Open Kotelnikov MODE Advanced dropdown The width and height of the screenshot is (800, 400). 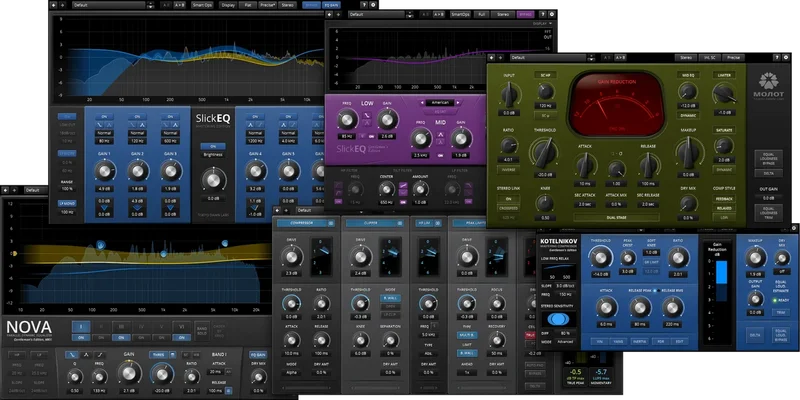[x=564, y=341]
